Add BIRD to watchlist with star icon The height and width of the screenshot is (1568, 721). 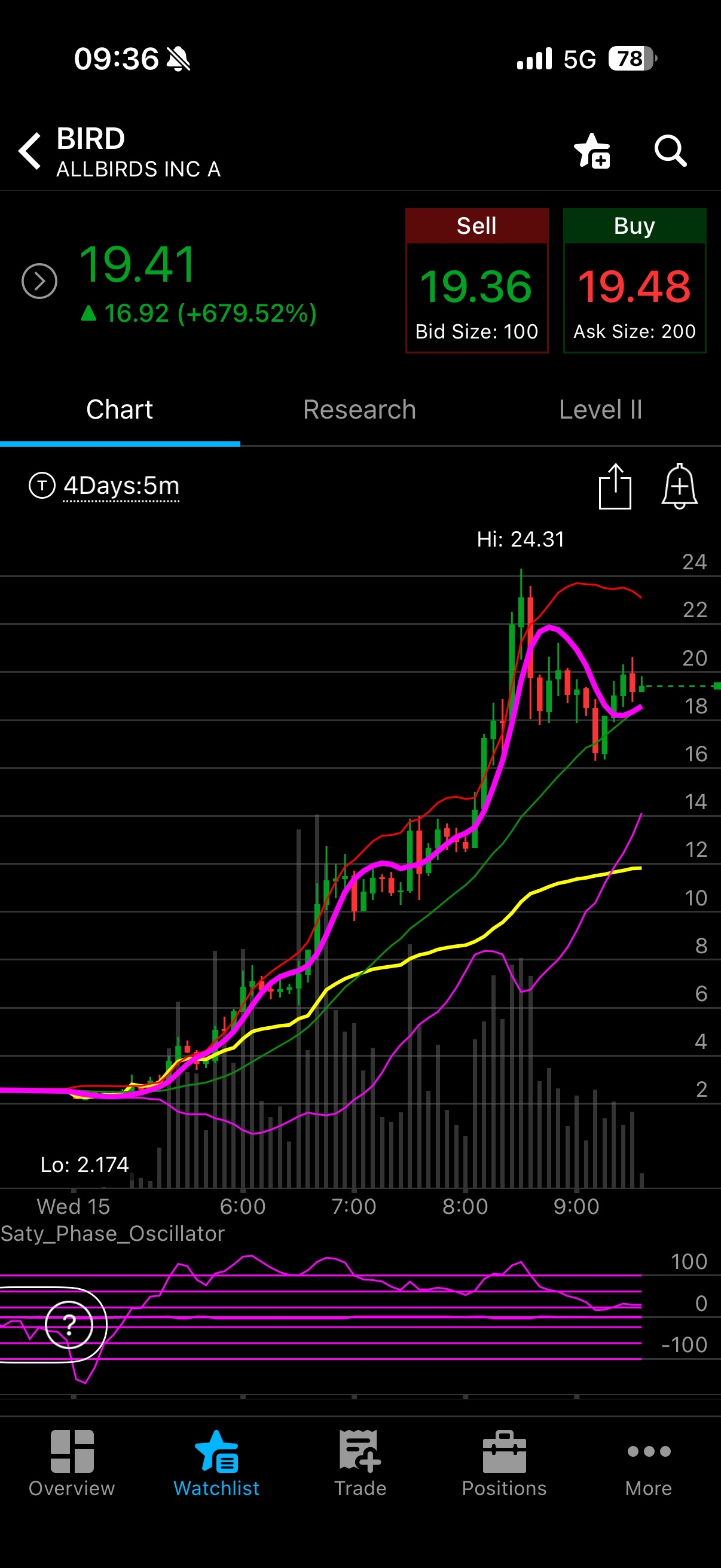(x=592, y=150)
